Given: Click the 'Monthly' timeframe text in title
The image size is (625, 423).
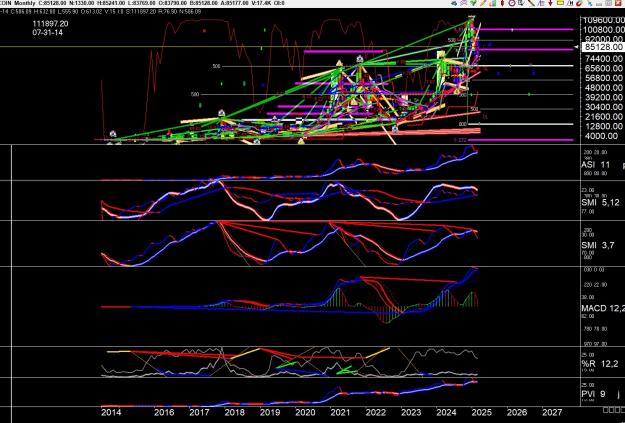Looking at the screenshot, I should (x=24, y=3).
